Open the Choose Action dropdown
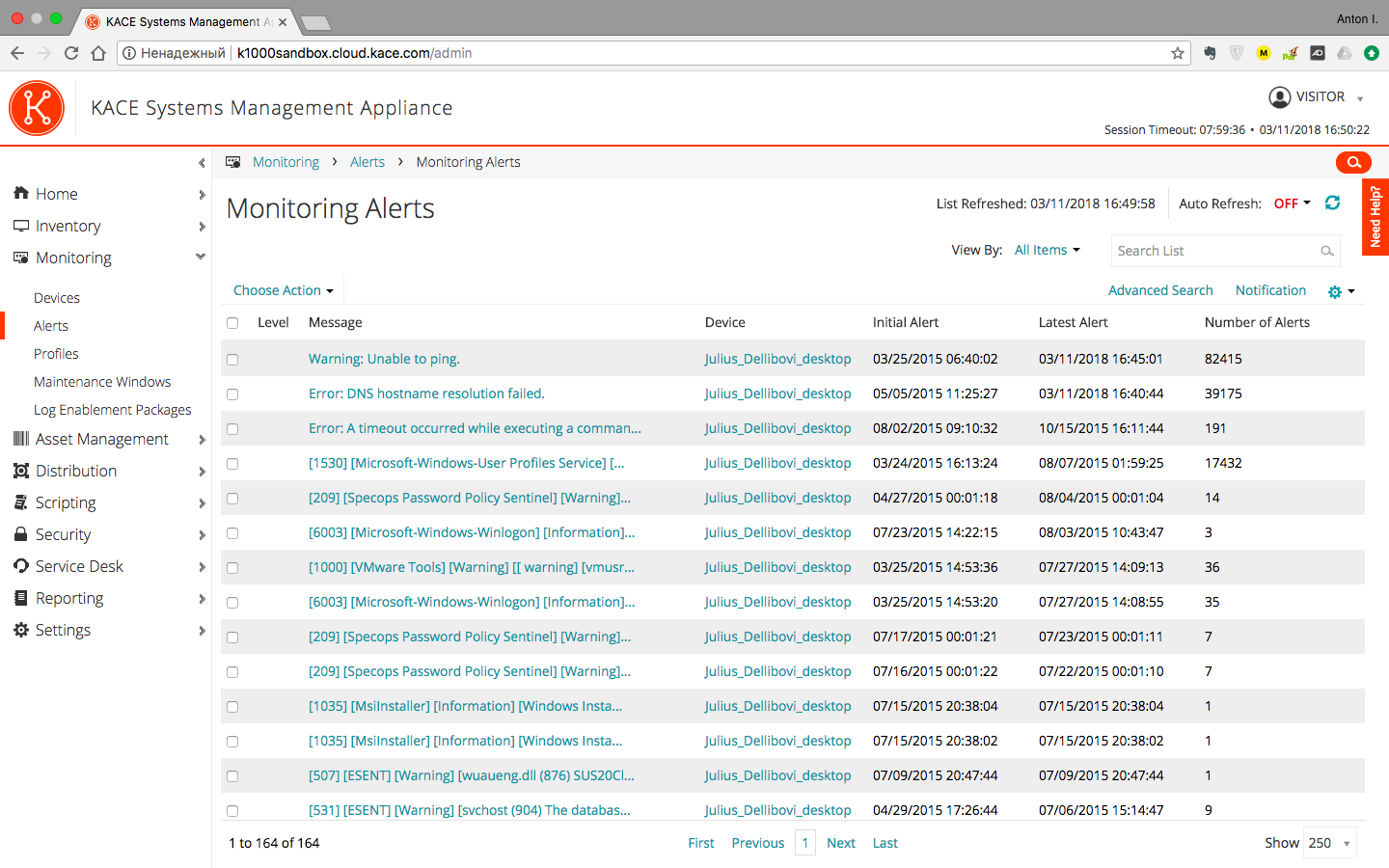 [x=283, y=290]
